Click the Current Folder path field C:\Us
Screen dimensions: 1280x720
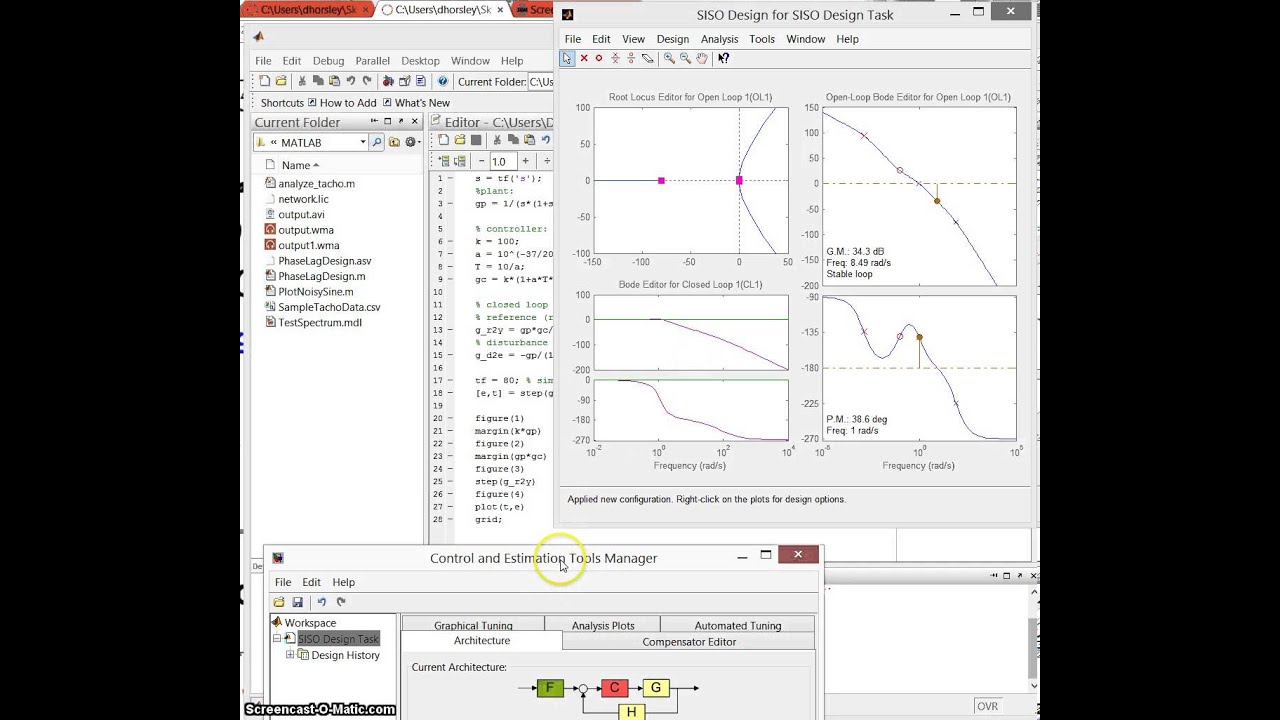tap(541, 82)
